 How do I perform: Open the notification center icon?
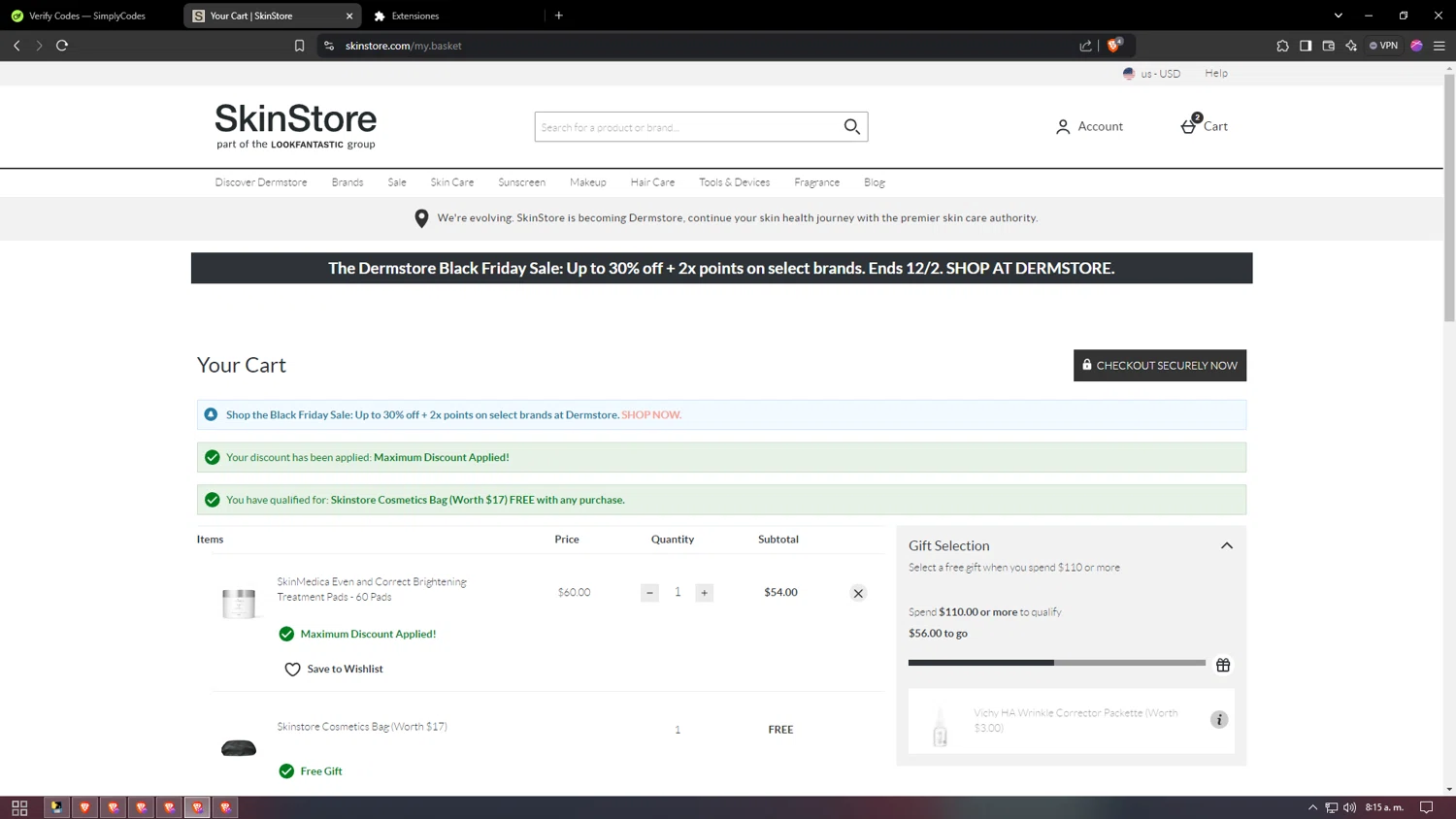(x=1426, y=807)
